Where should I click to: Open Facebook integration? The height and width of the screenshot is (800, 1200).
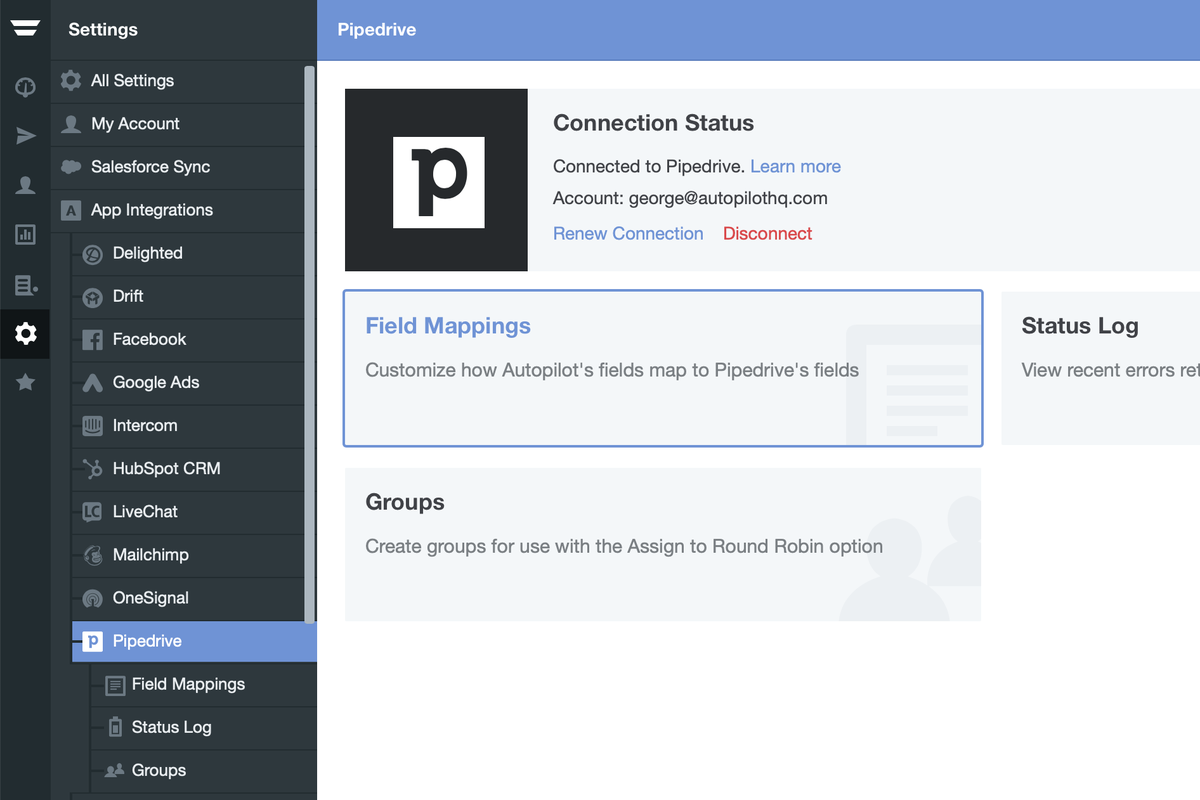pyautogui.click(x=188, y=340)
